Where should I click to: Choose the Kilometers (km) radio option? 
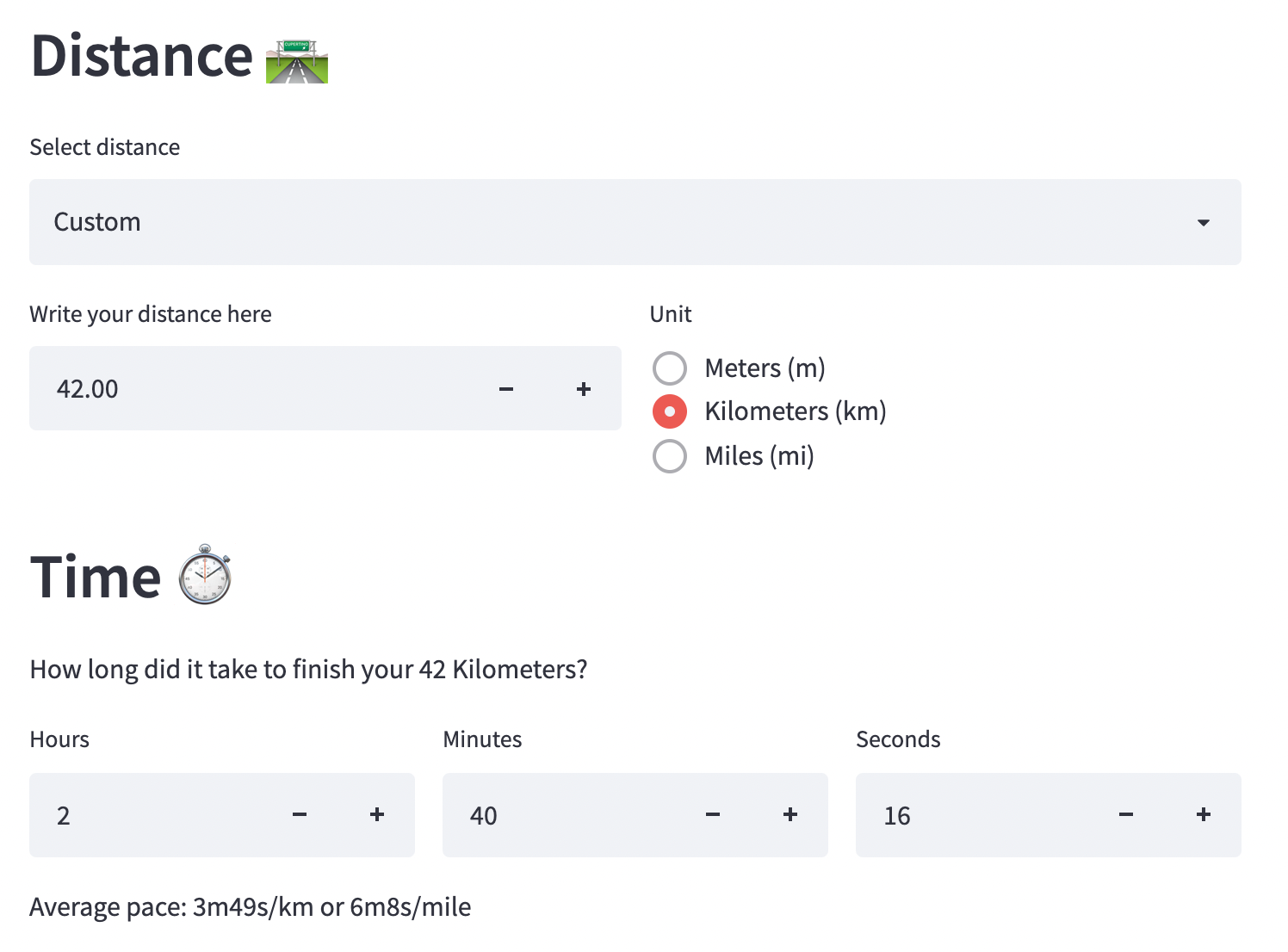pyautogui.click(x=670, y=411)
